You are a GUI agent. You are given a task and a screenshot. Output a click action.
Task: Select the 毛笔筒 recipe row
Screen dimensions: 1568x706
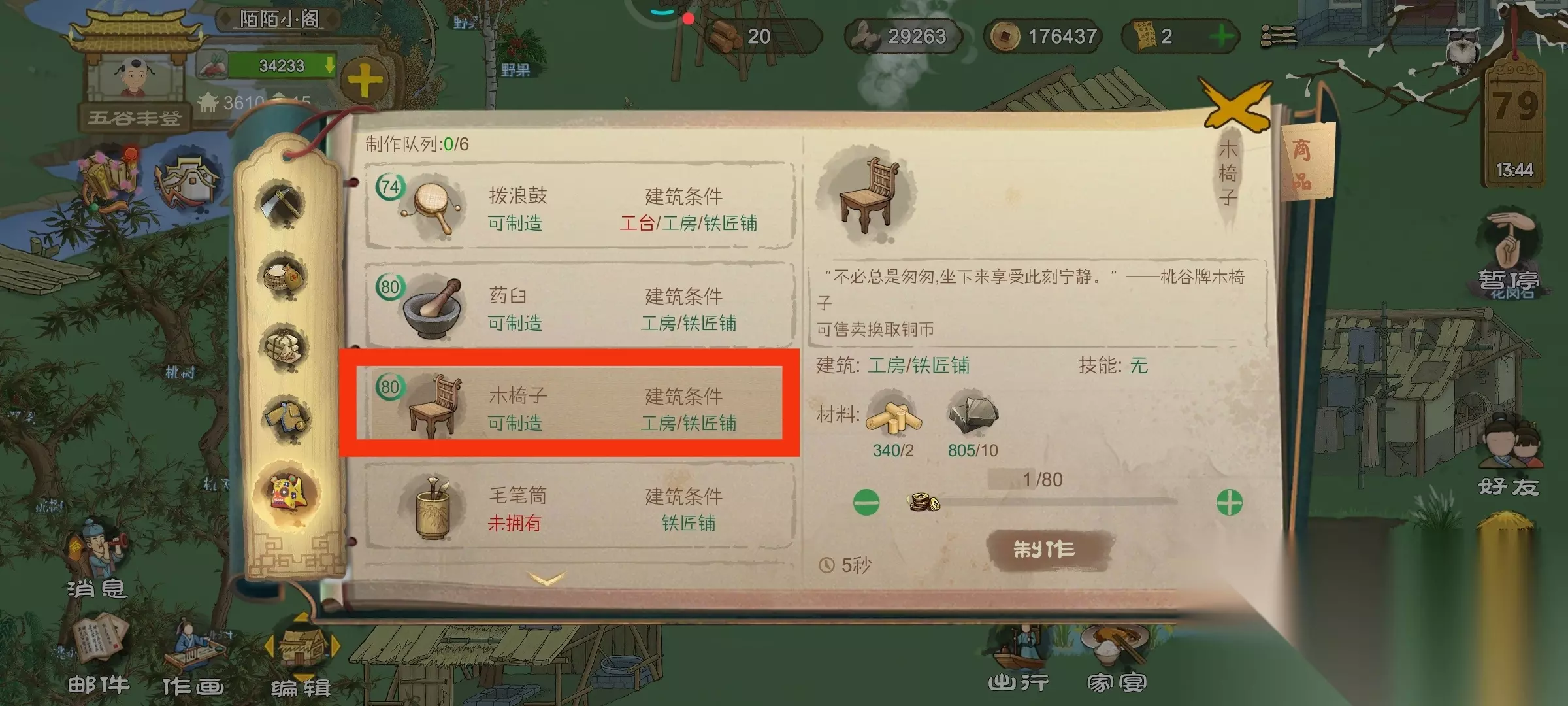579,506
